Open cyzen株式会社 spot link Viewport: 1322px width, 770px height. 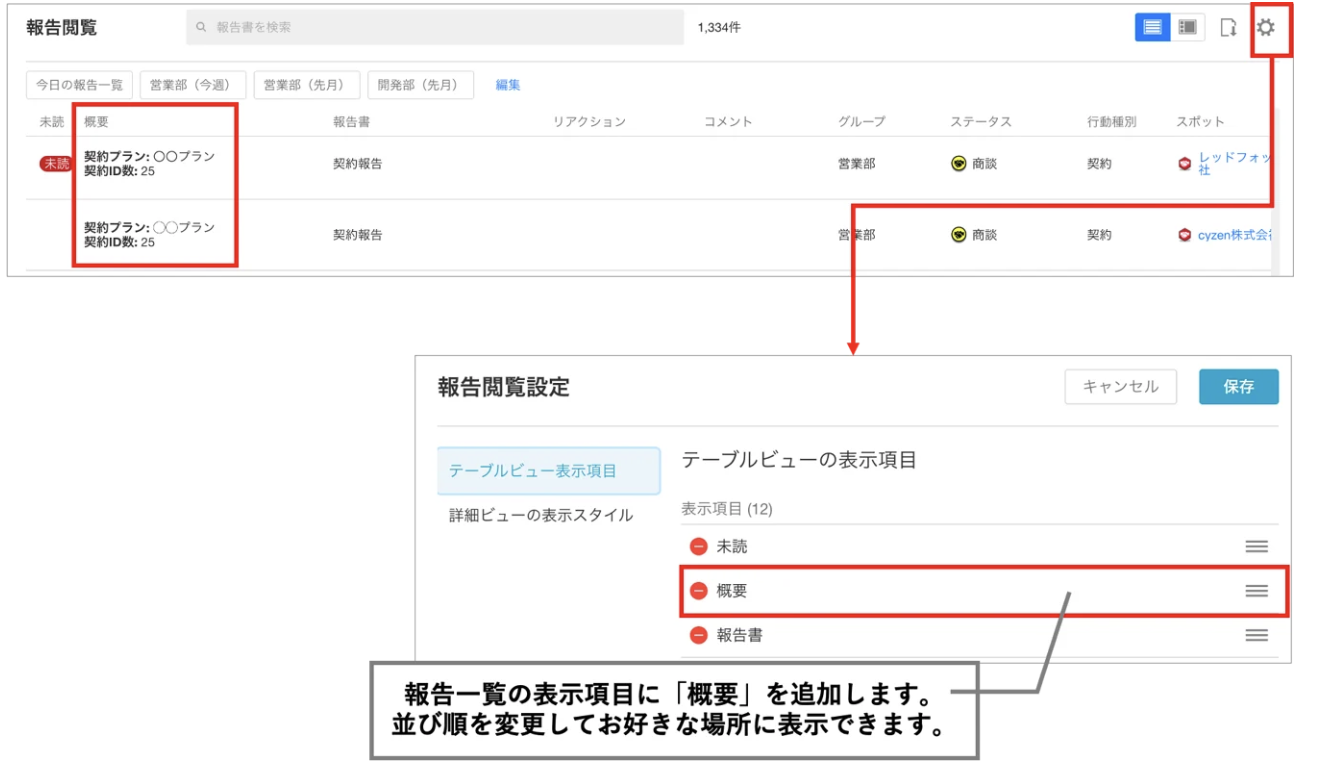[1235, 235]
